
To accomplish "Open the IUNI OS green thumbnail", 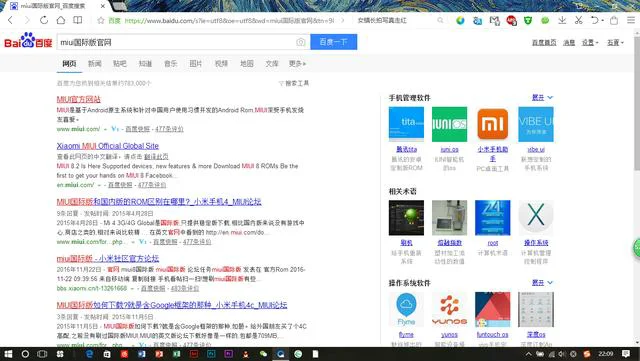I will 449,124.
